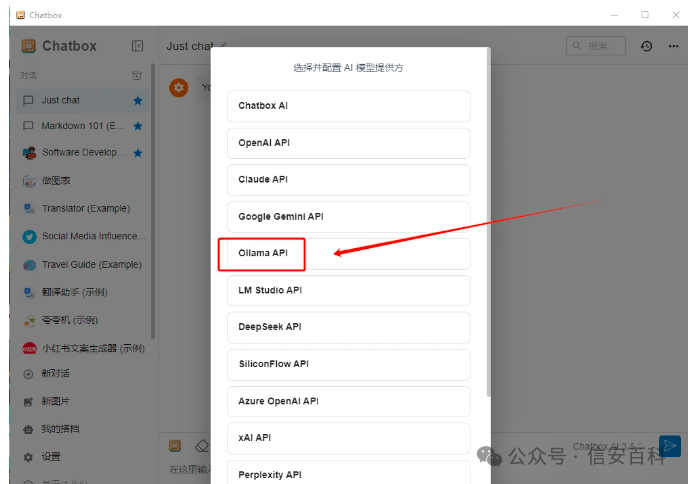Pick Azure OpenAI API provider
This screenshot has height=484, width=688.
click(x=348, y=402)
